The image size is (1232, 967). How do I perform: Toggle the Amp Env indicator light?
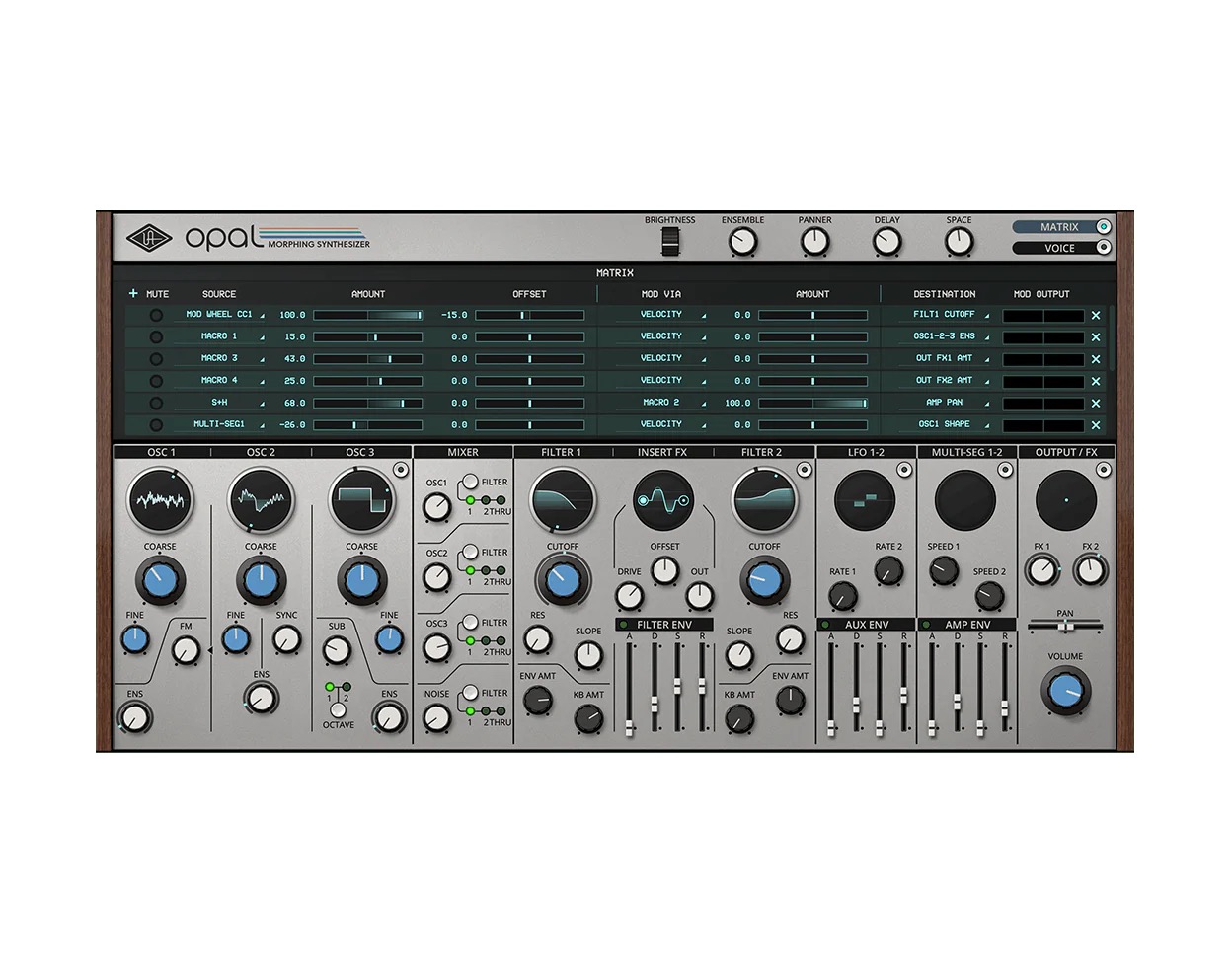(926, 625)
